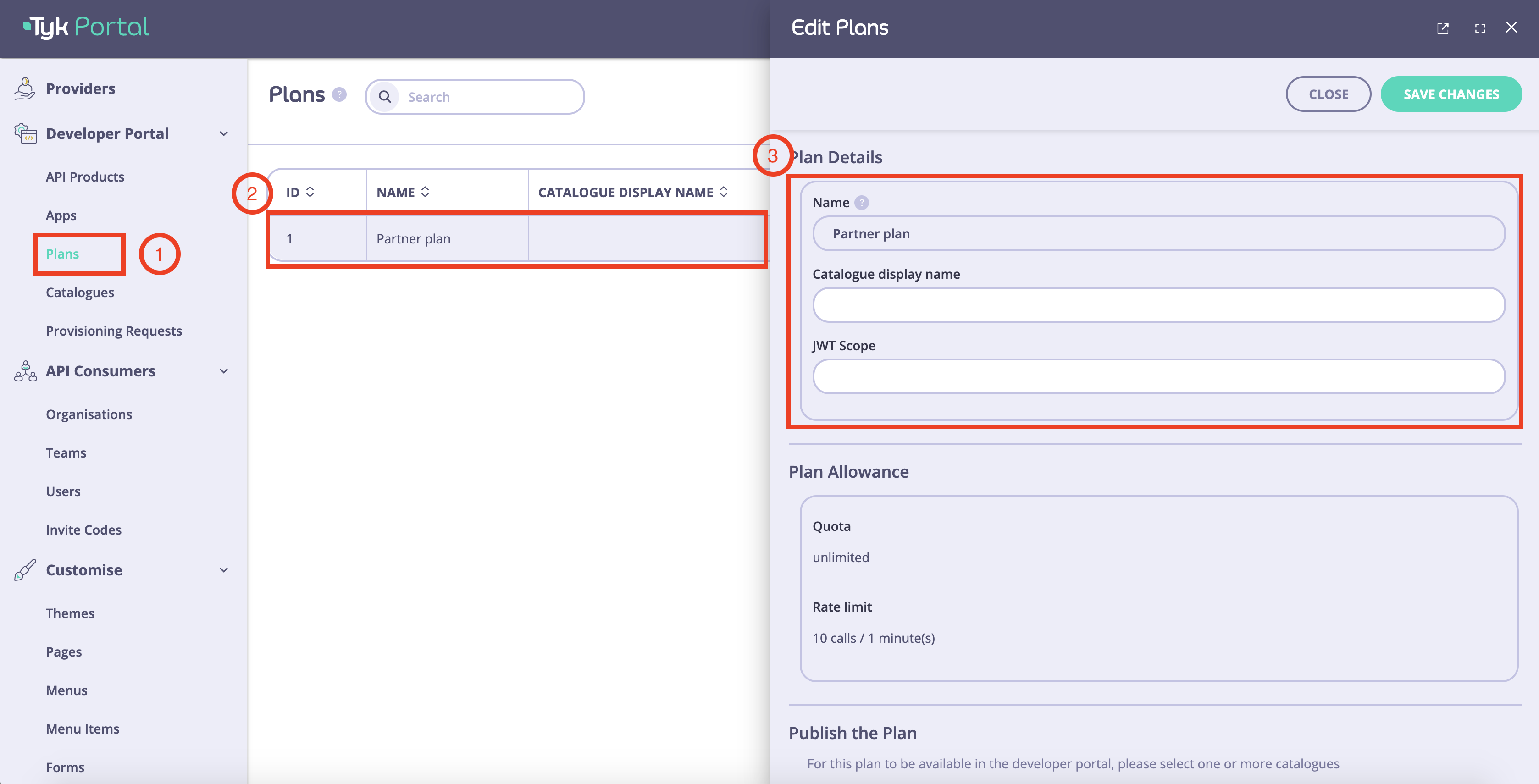Click the Catalogue display name input field

tap(1158, 304)
